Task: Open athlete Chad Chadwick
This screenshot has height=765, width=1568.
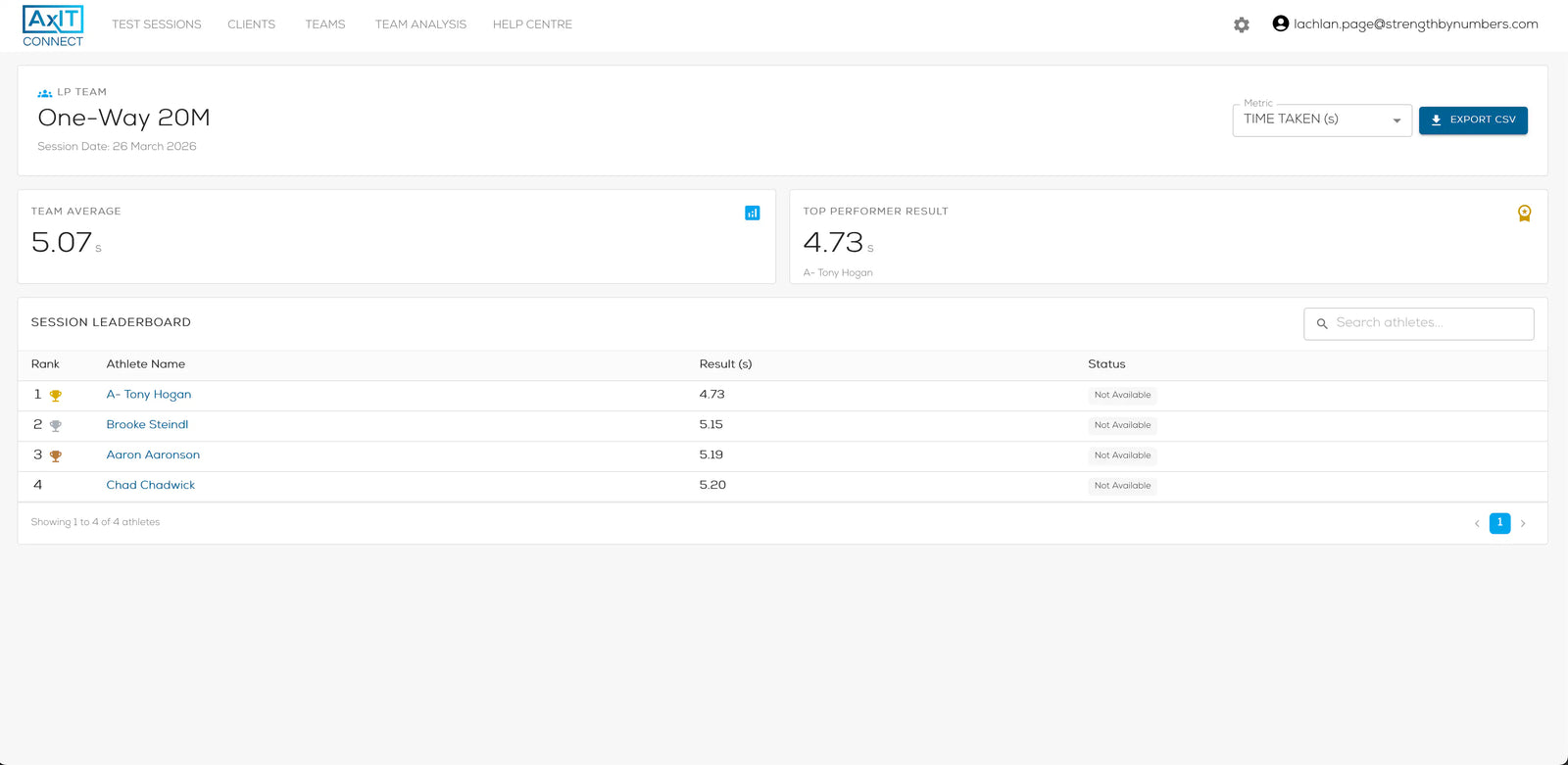Action: tap(151, 486)
